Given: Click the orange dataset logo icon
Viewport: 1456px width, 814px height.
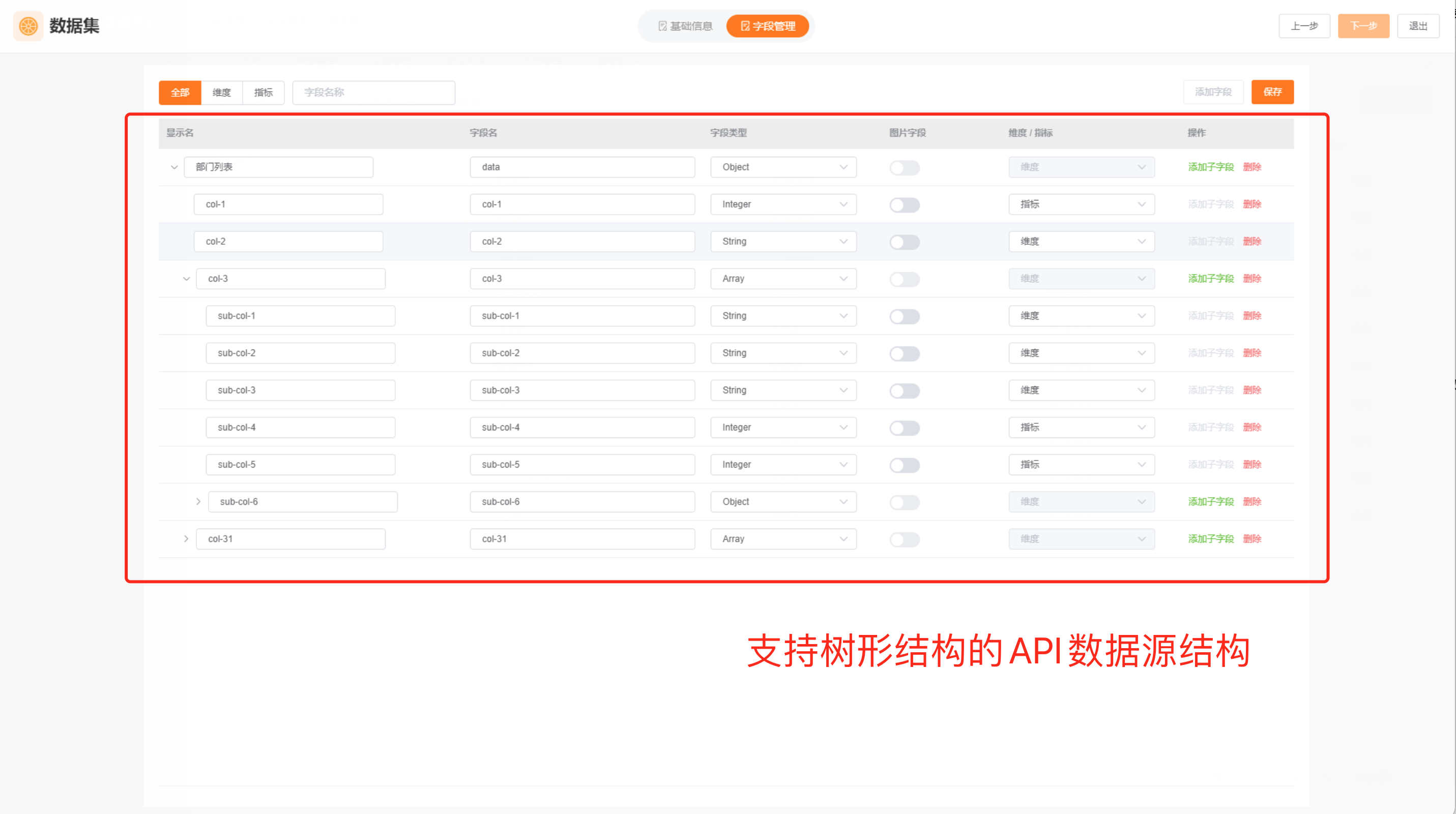Looking at the screenshot, I should tap(27, 26).
